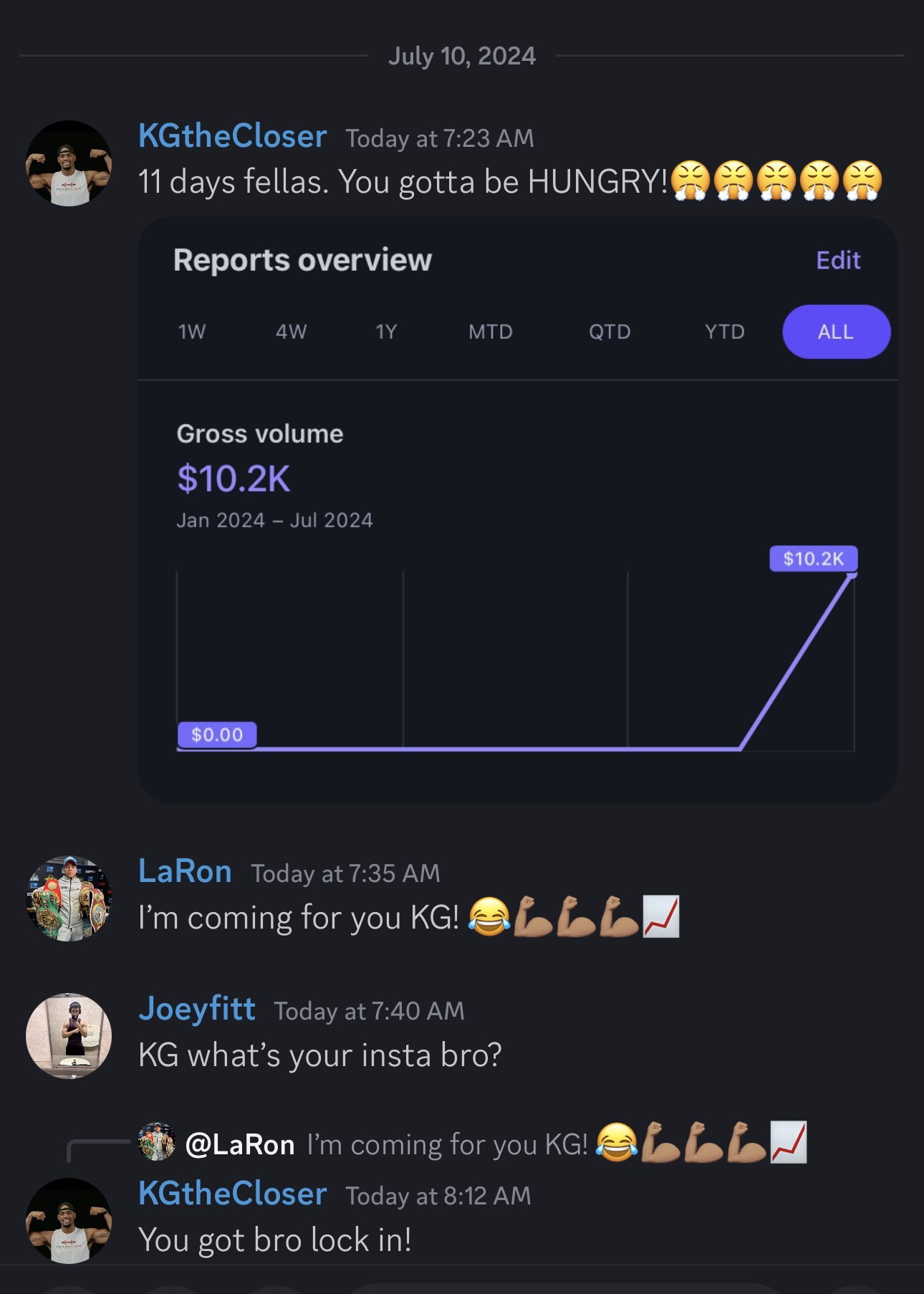Open the Joeyfitt username link
The height and width of the screenshot is (1294, 924).
(197, 1009)
